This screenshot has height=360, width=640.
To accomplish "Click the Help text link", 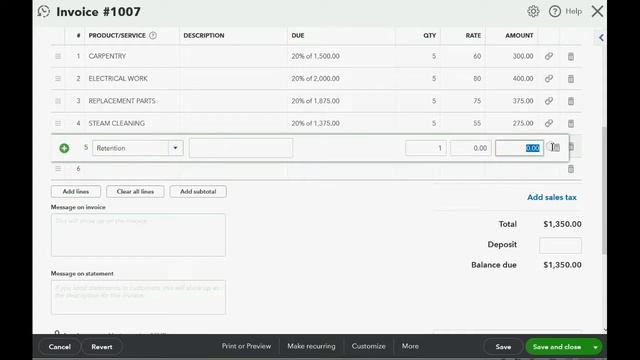I will click(573, 11).
